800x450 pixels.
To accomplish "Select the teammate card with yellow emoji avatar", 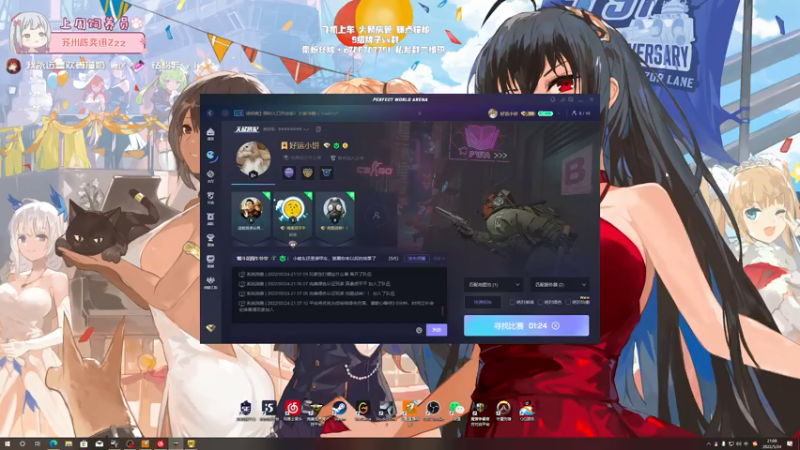I will (x=293, y=217).
